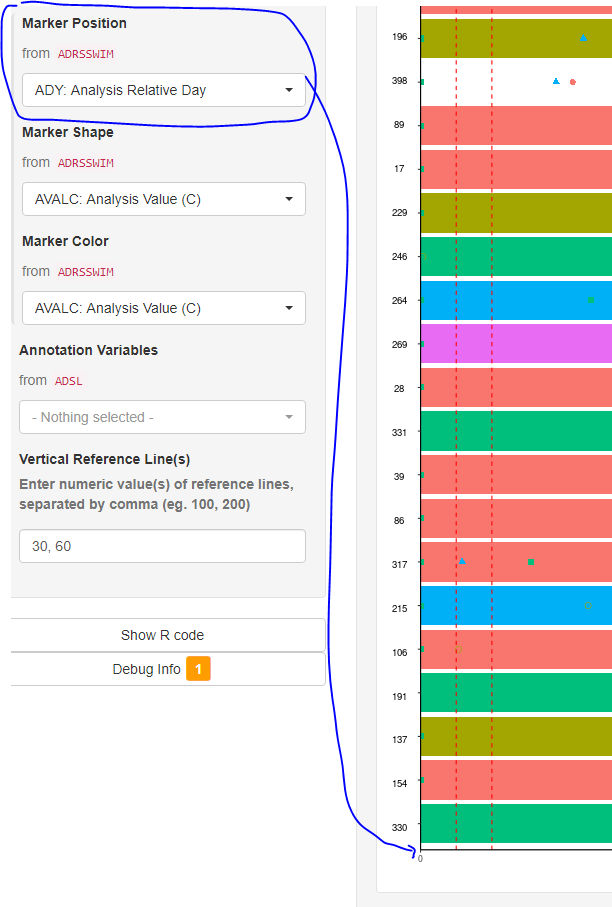The width and height of the screenshot is (612, 907).
Task: Click the blue triangle marker on subject 317
Action: pos(461,561)
